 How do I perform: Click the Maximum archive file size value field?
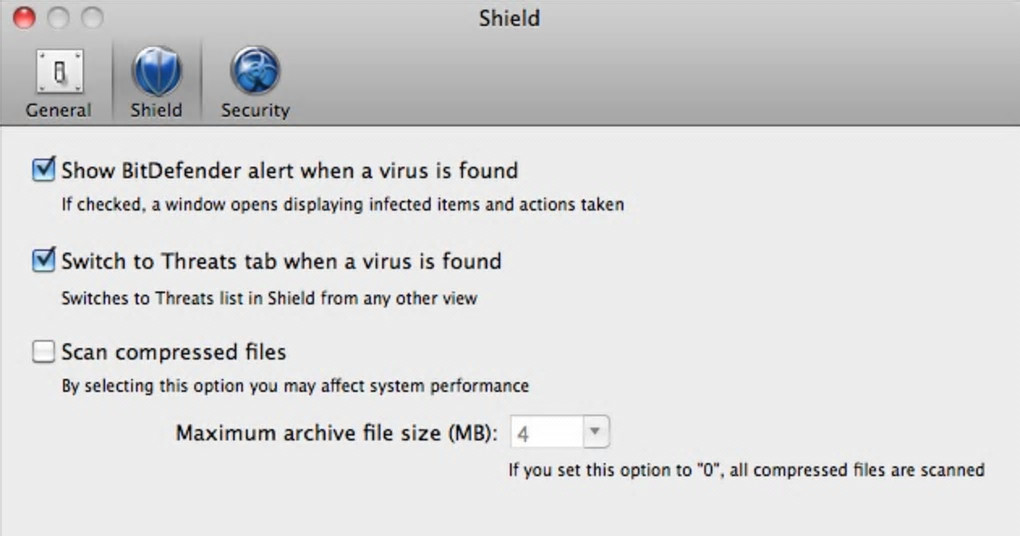tap(547, 434)
